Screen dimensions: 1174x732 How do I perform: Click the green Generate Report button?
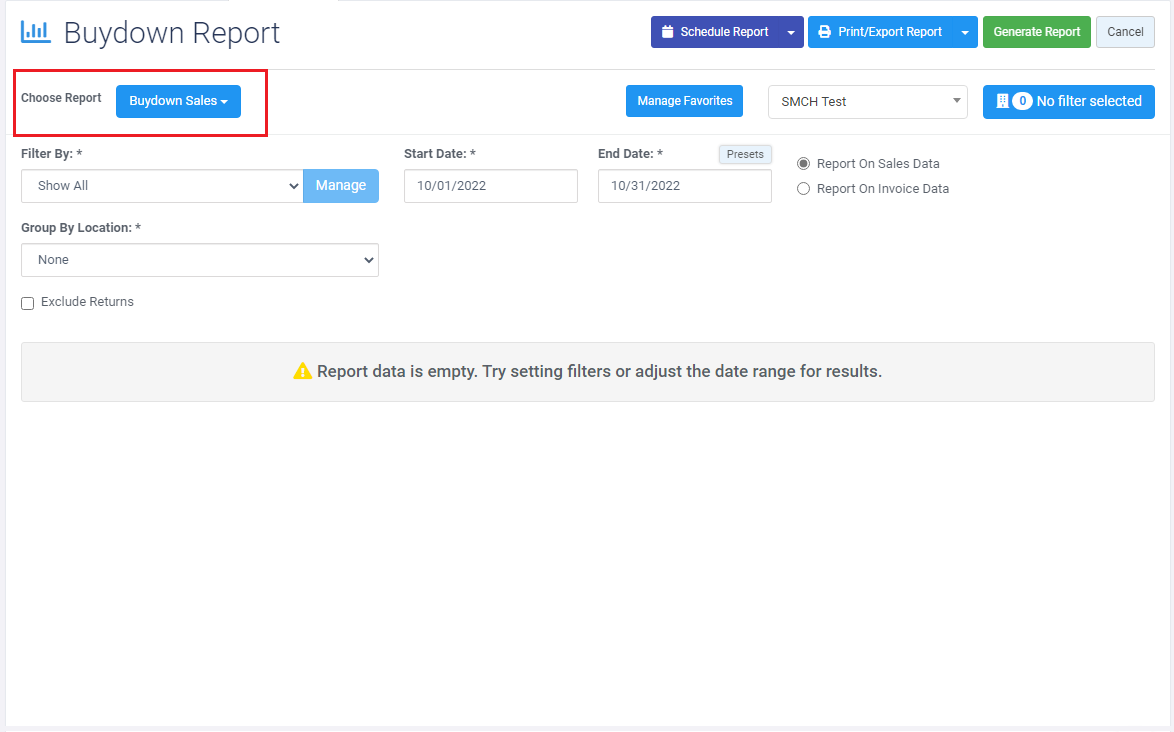(x=1037, y=32)
